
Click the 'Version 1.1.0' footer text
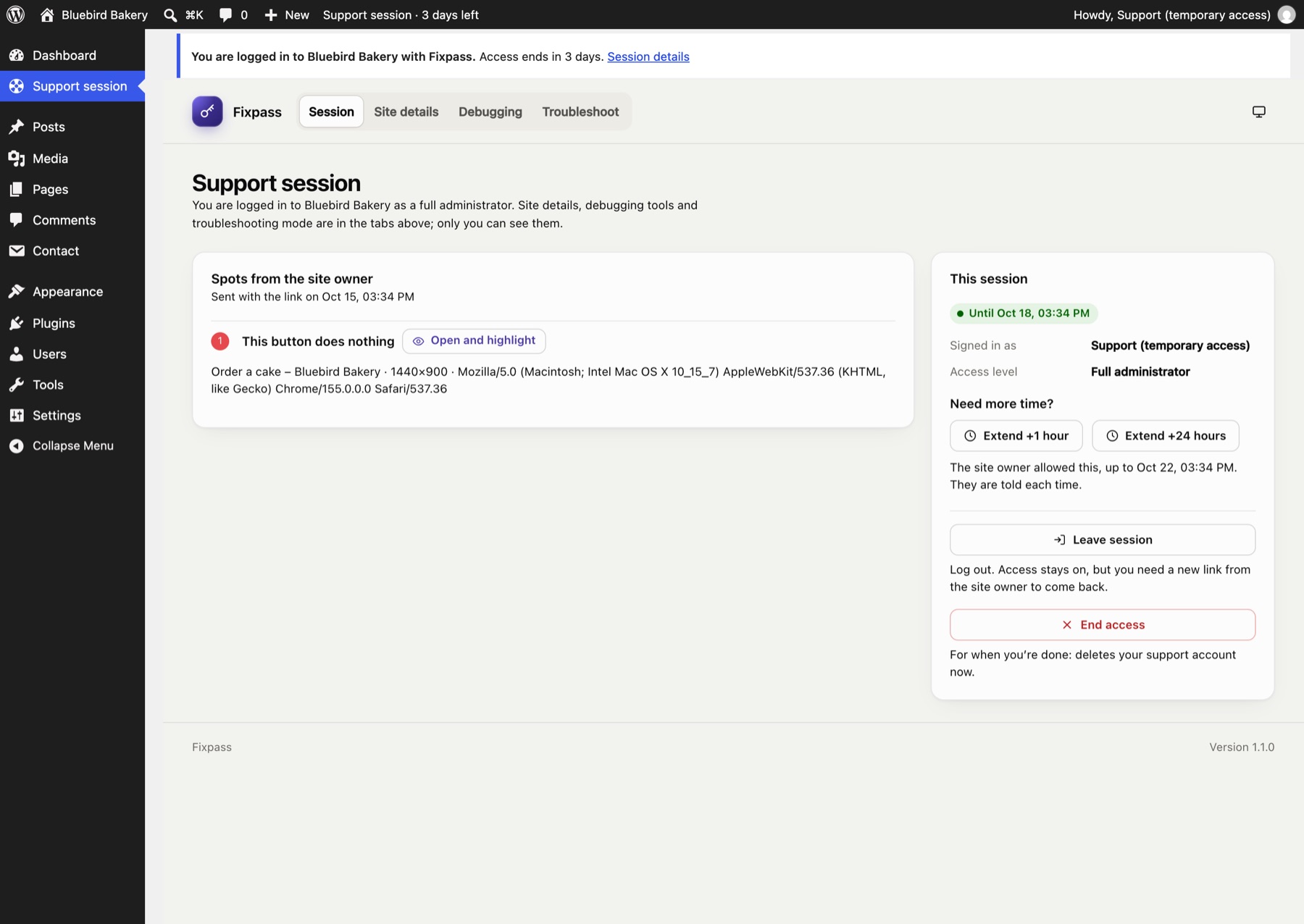(x=1242, y=747)
